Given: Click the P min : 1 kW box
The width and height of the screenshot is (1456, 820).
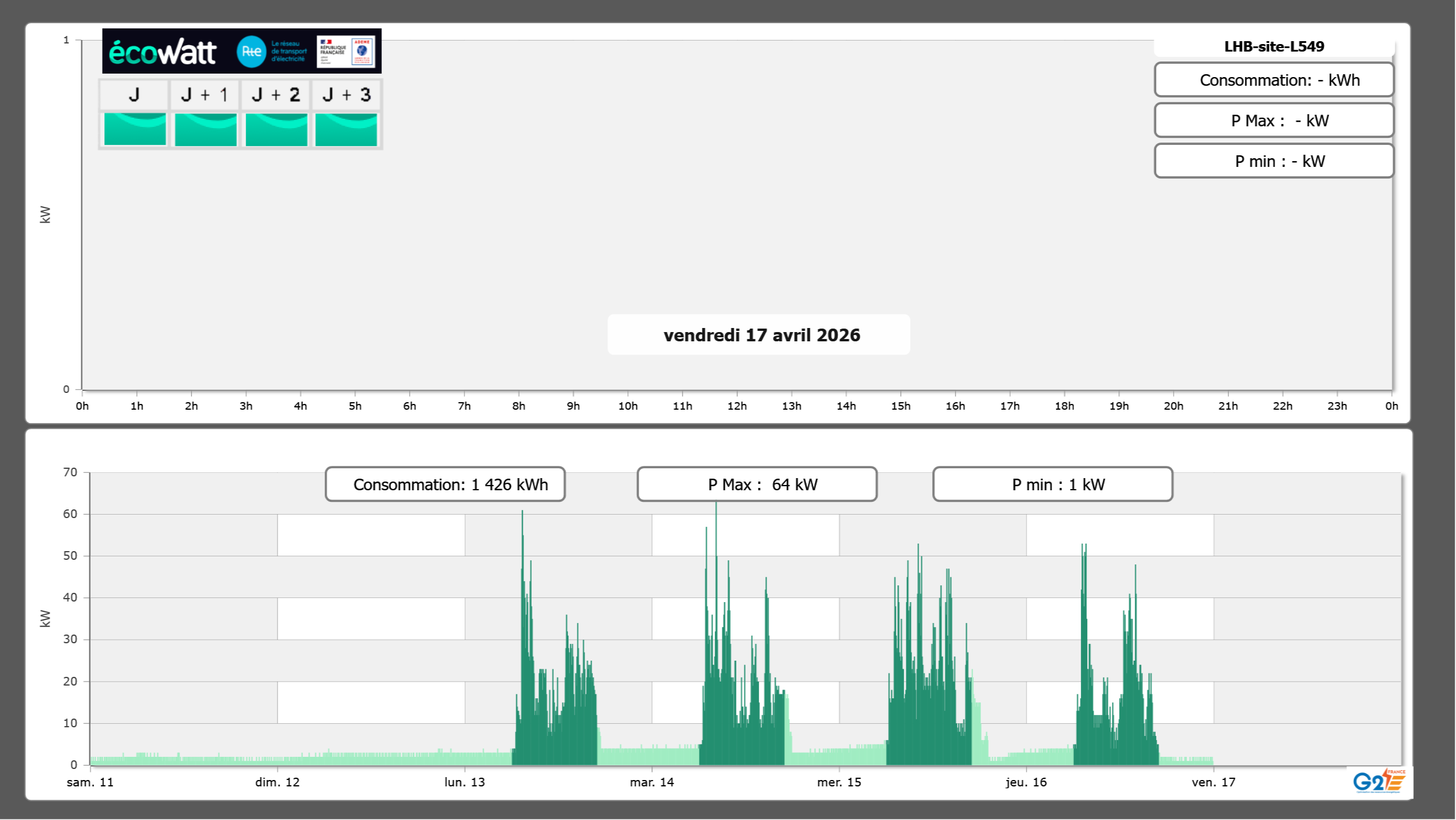Looking at the screenshot, I should 1052,484.
